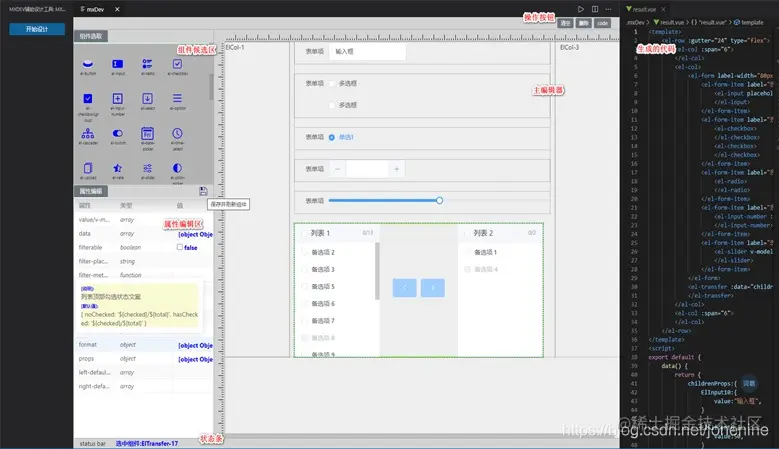Image resolution: width=779 pixels, height=449 pixels.
Task: Select the left-defaul... property row
Action: 144,373
